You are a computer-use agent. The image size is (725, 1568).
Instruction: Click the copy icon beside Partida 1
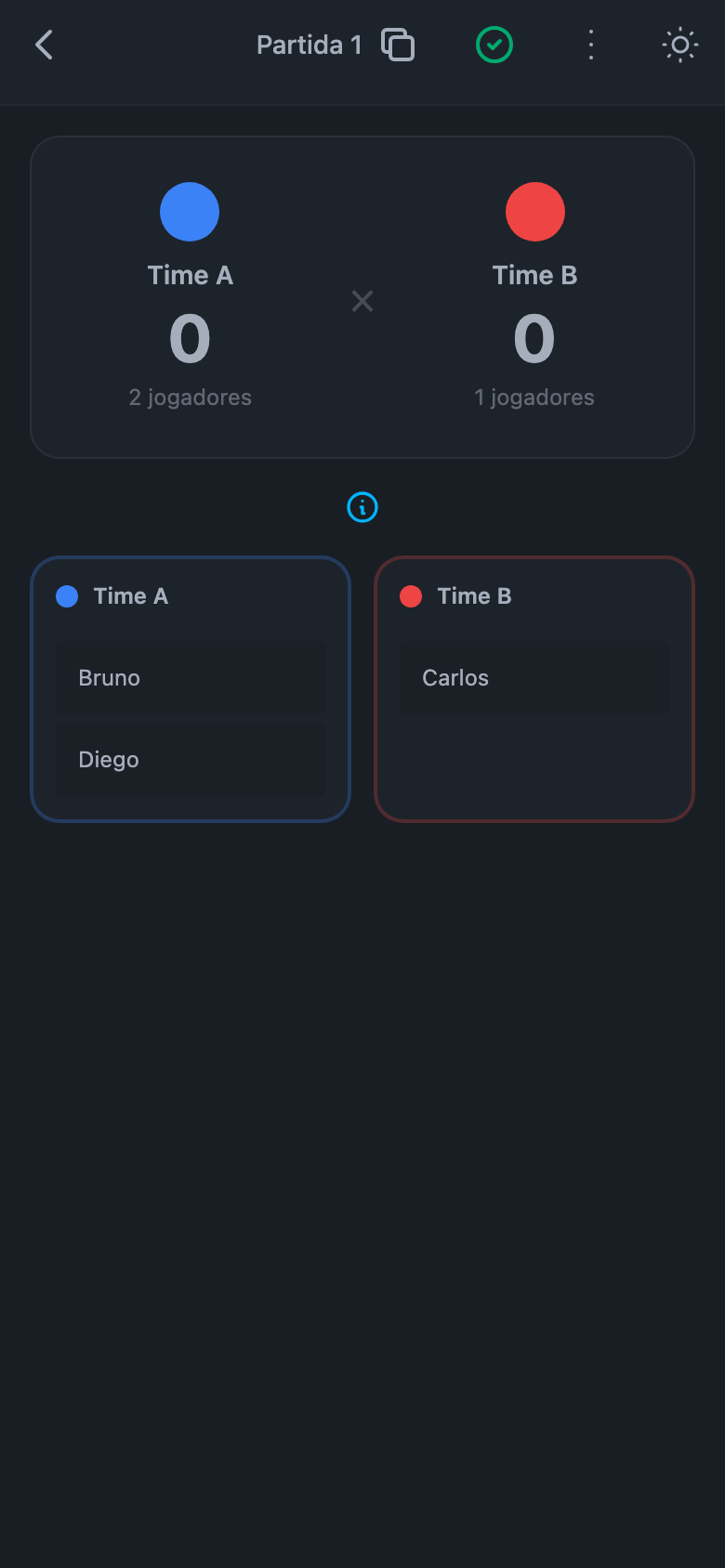click(x=398, y=45)
